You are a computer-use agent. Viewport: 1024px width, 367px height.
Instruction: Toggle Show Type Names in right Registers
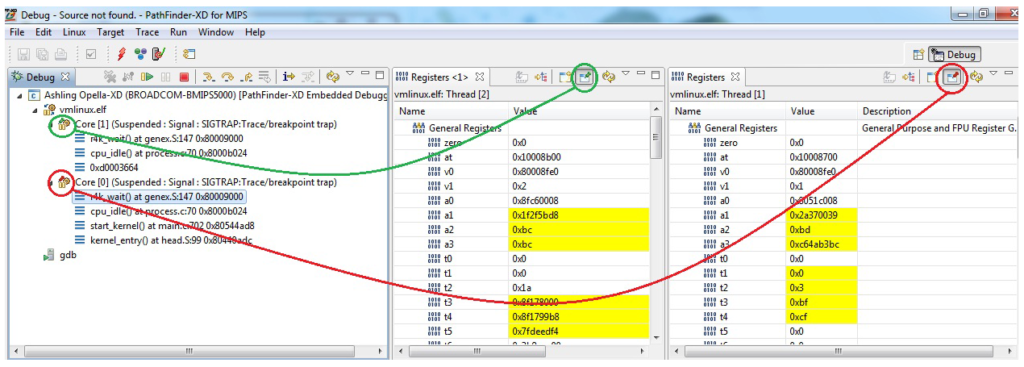pos(889,76)
